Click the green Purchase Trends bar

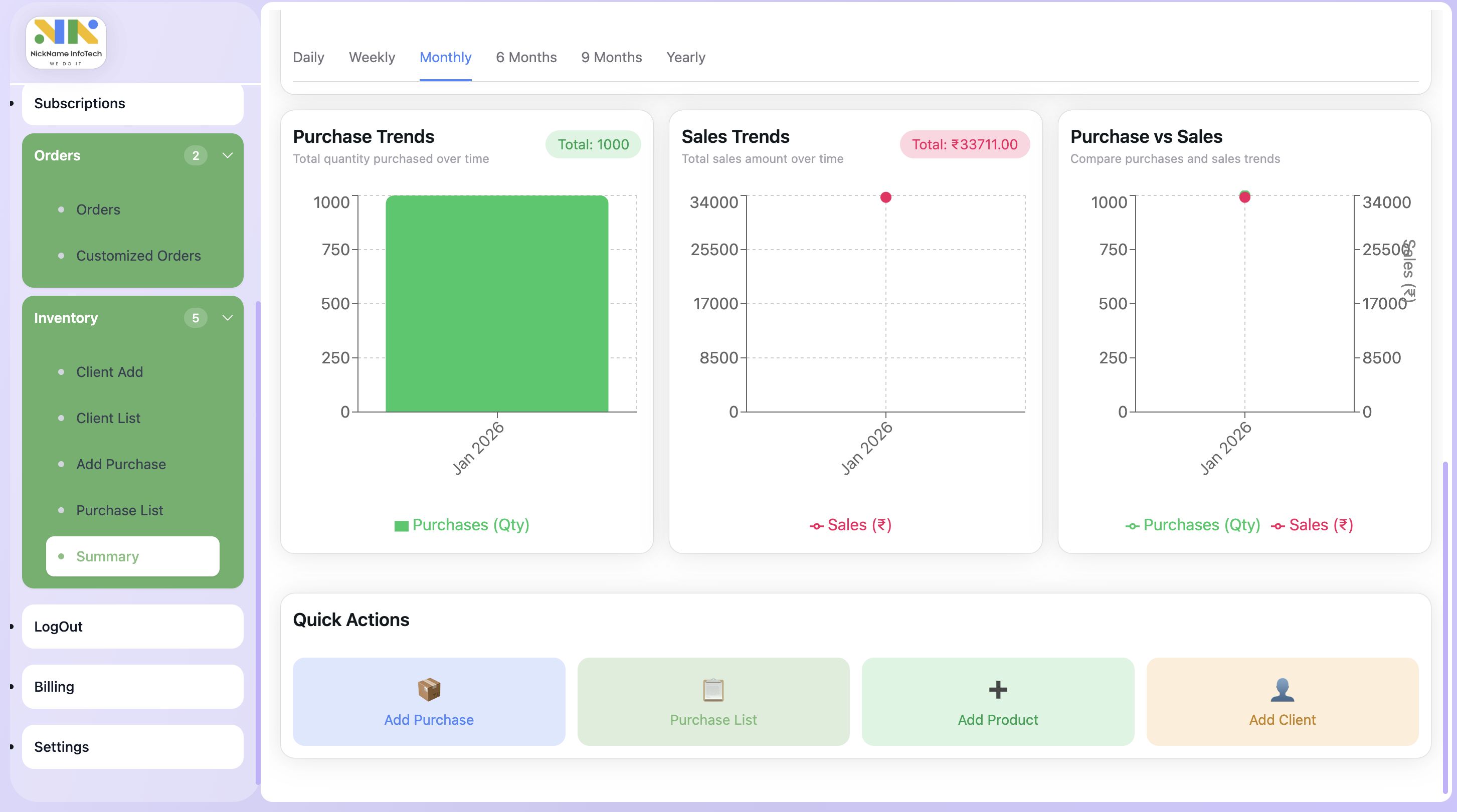click(x=496, y=304)
